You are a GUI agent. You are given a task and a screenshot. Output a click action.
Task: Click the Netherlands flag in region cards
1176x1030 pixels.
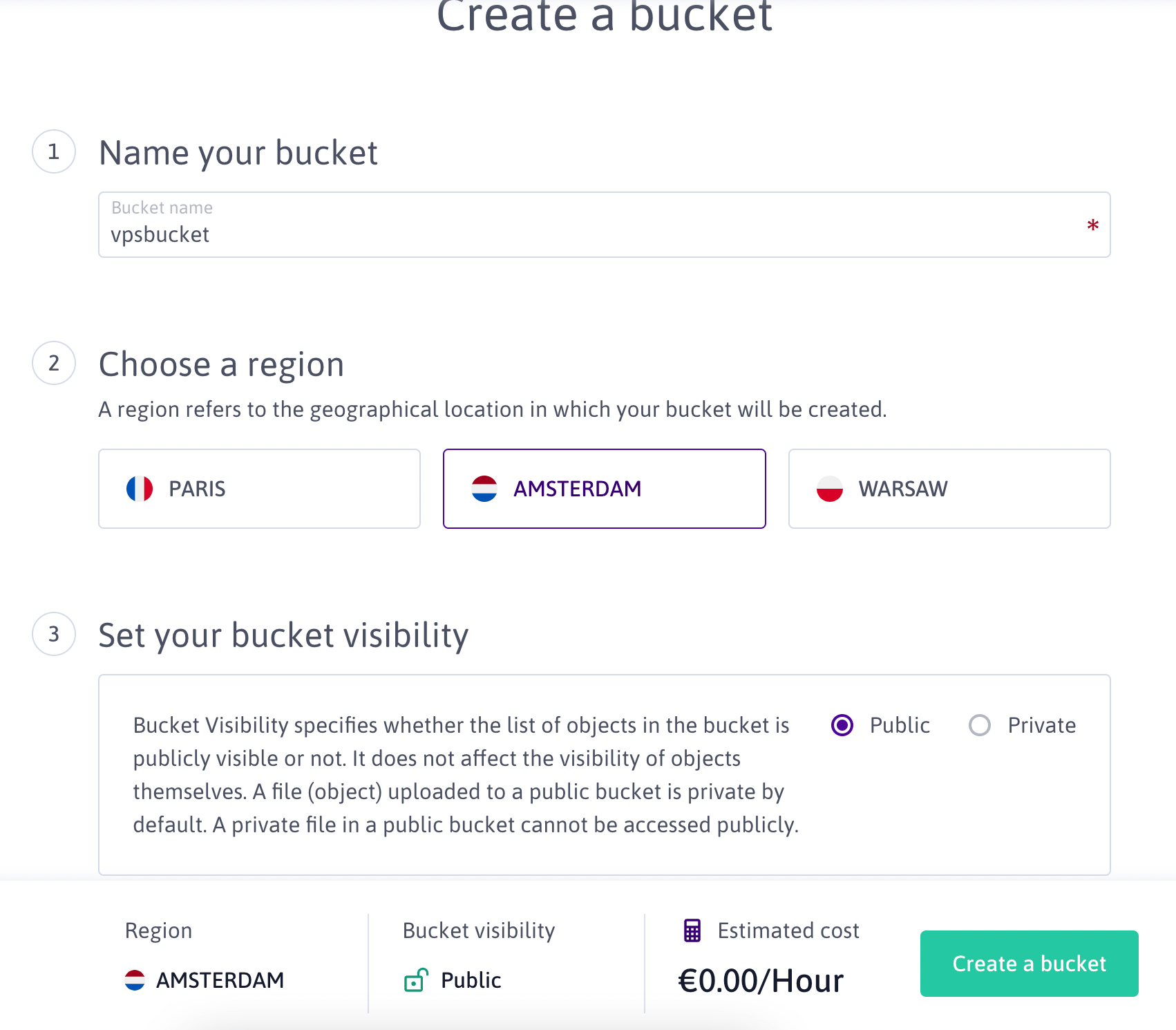(484, 489)
